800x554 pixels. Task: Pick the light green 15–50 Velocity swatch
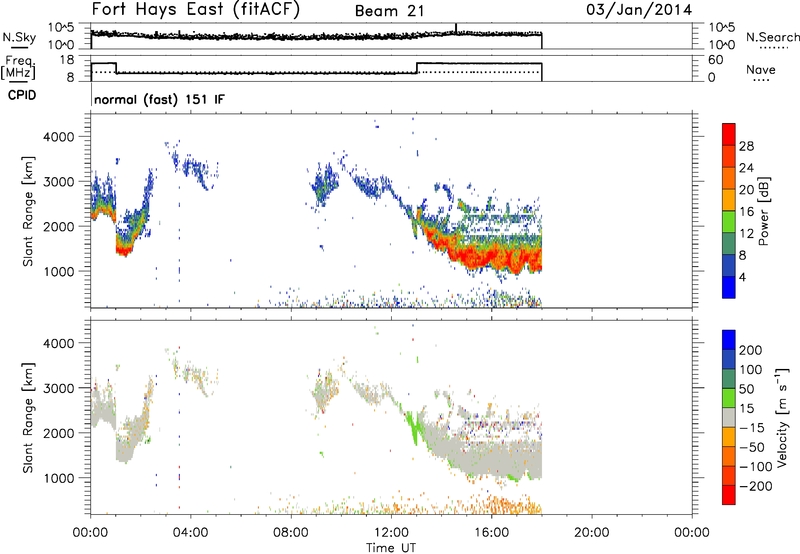pyautogui.click(x=729, y=398)
